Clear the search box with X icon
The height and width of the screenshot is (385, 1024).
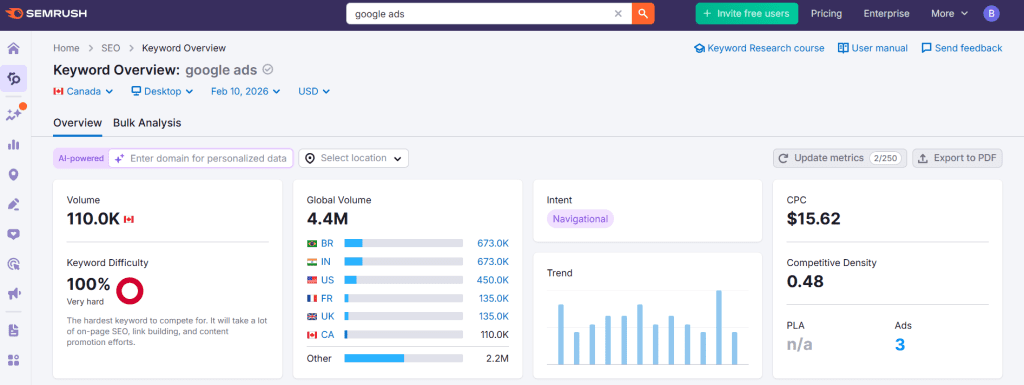[618, 13]
